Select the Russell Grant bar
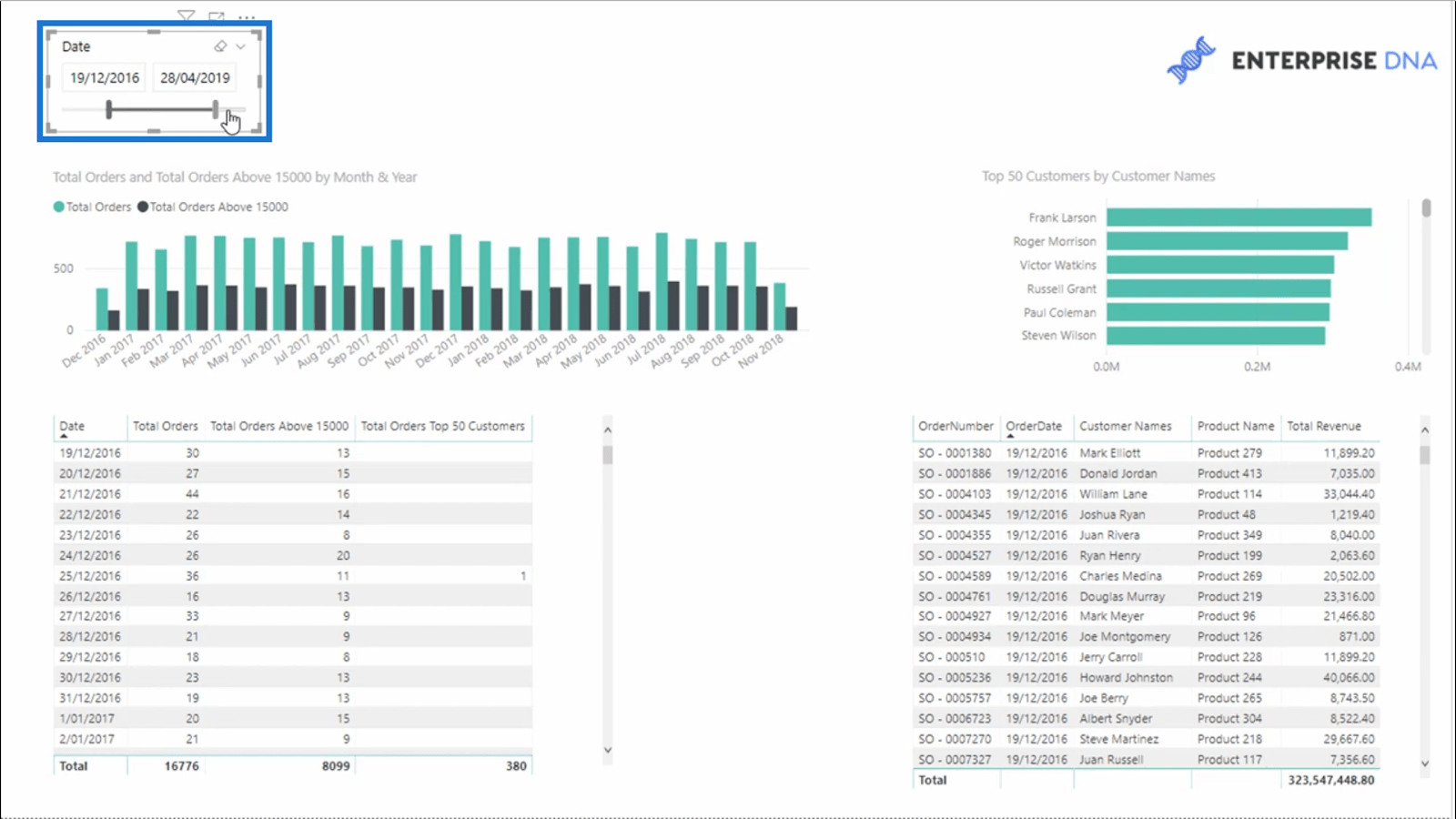The height and width of the screenshot is (819, 1456). tap(1218, 288)
